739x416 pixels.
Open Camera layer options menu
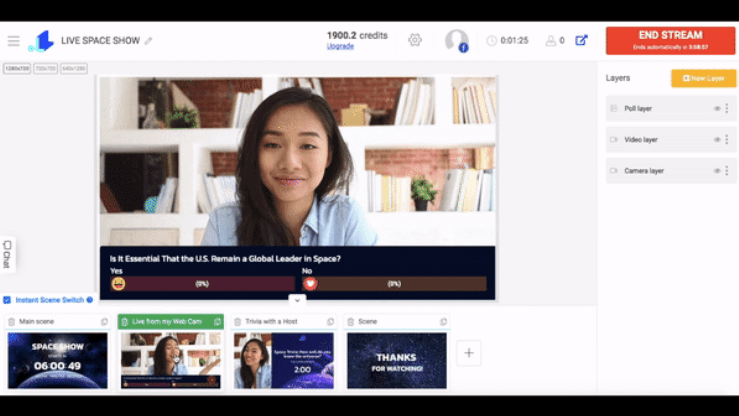[727, 171]
